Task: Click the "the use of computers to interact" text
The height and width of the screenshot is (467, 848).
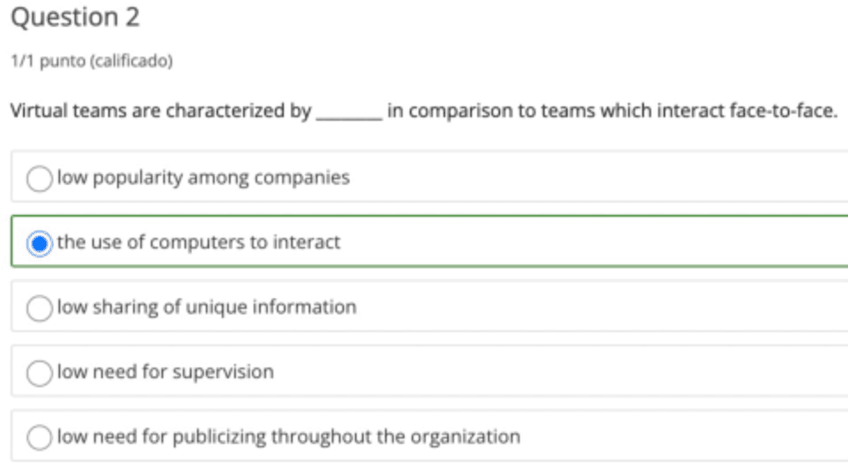Action: point(198,242)
